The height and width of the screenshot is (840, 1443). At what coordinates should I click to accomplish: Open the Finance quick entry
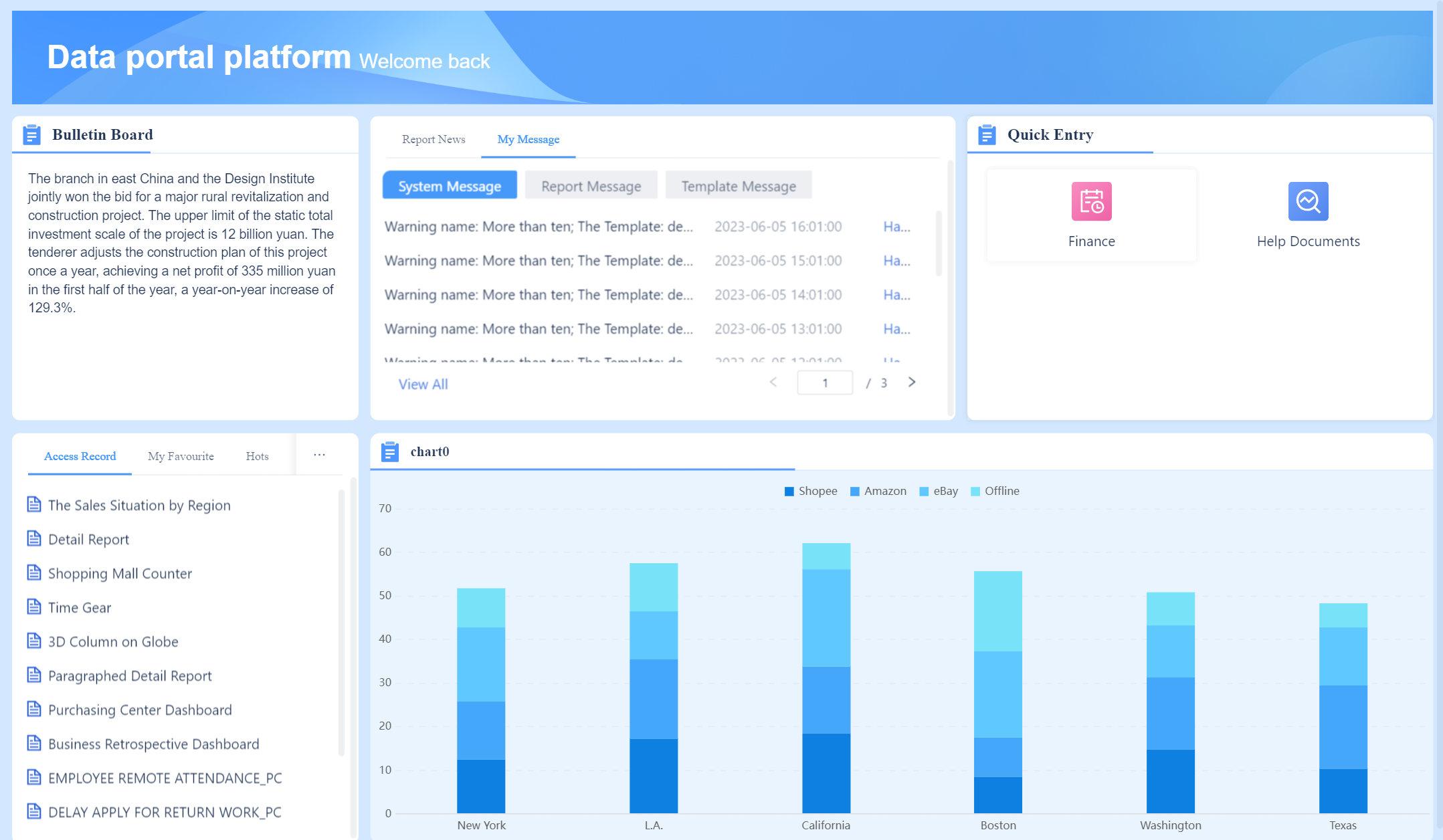tap(1090, 214)
